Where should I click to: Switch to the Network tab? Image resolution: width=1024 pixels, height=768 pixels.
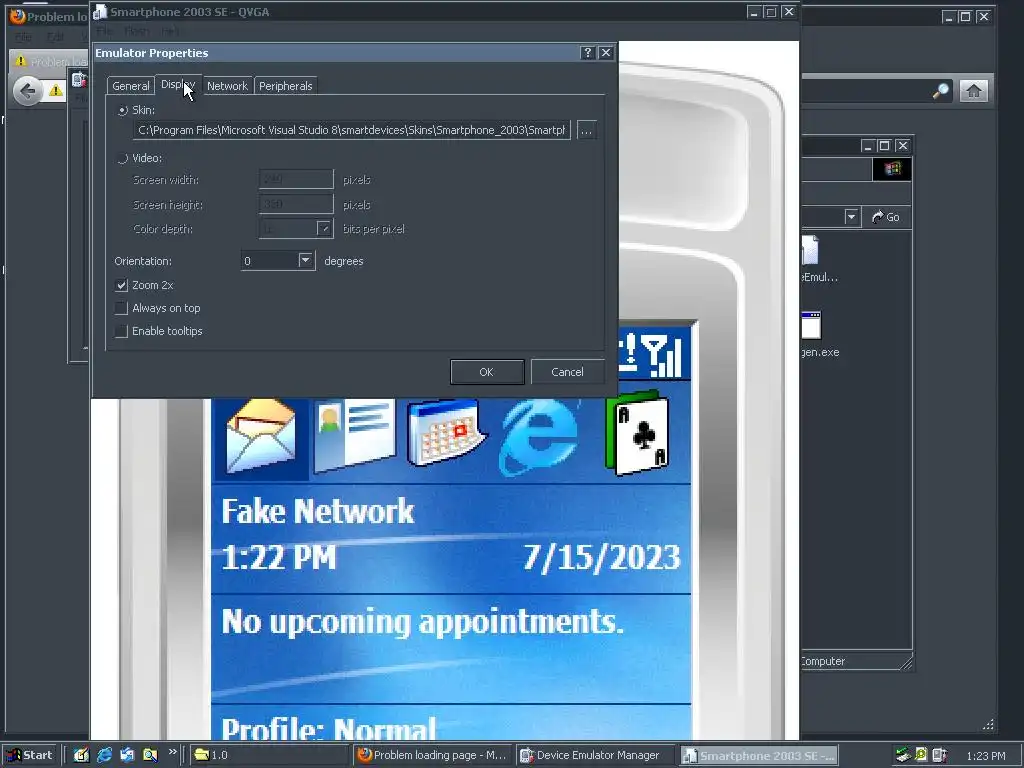pyautogui.click(x=227, y=86)
